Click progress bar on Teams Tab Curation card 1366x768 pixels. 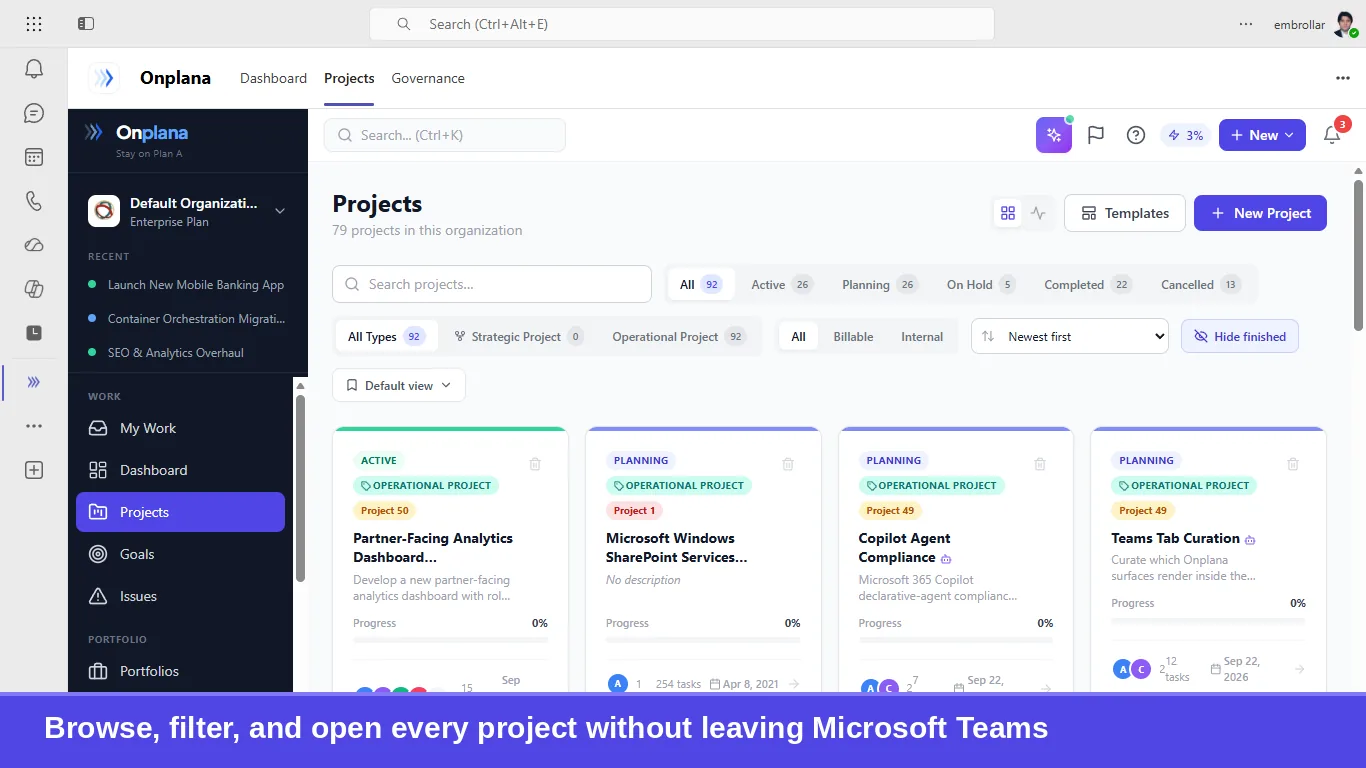[1208, 620]
